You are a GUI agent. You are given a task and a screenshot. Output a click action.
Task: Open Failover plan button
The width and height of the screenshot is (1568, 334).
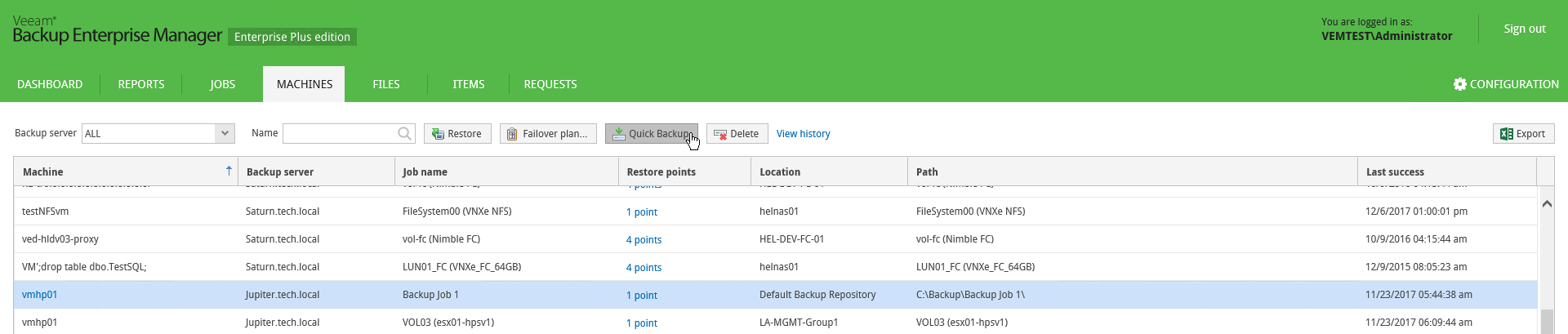point(548,134)
